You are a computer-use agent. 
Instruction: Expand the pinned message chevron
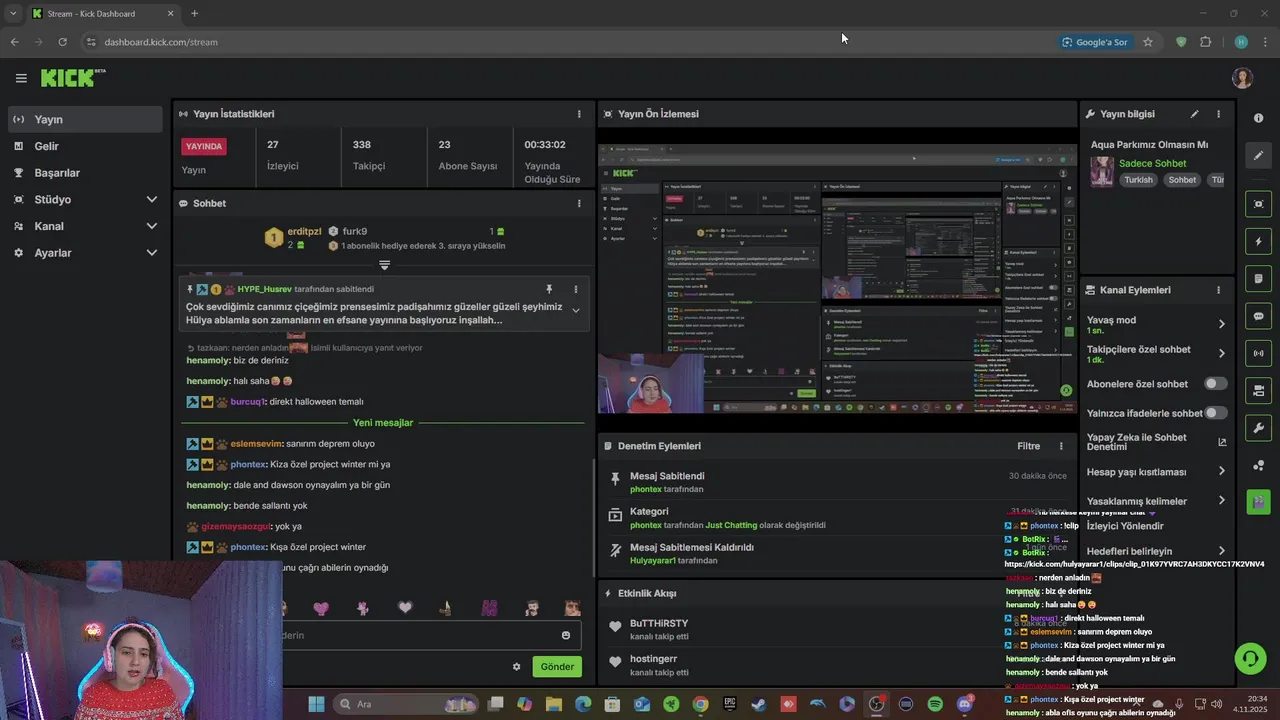click(x=575, y=311)
